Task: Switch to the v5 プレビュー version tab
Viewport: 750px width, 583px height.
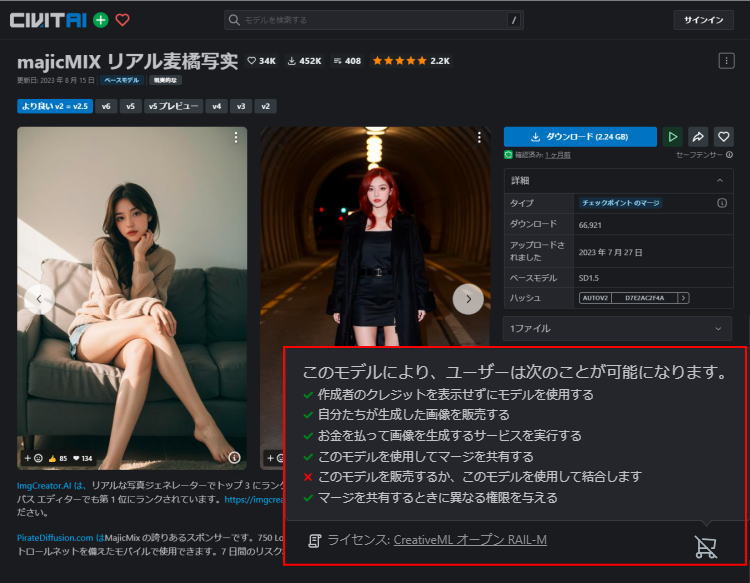Action: 173,106
